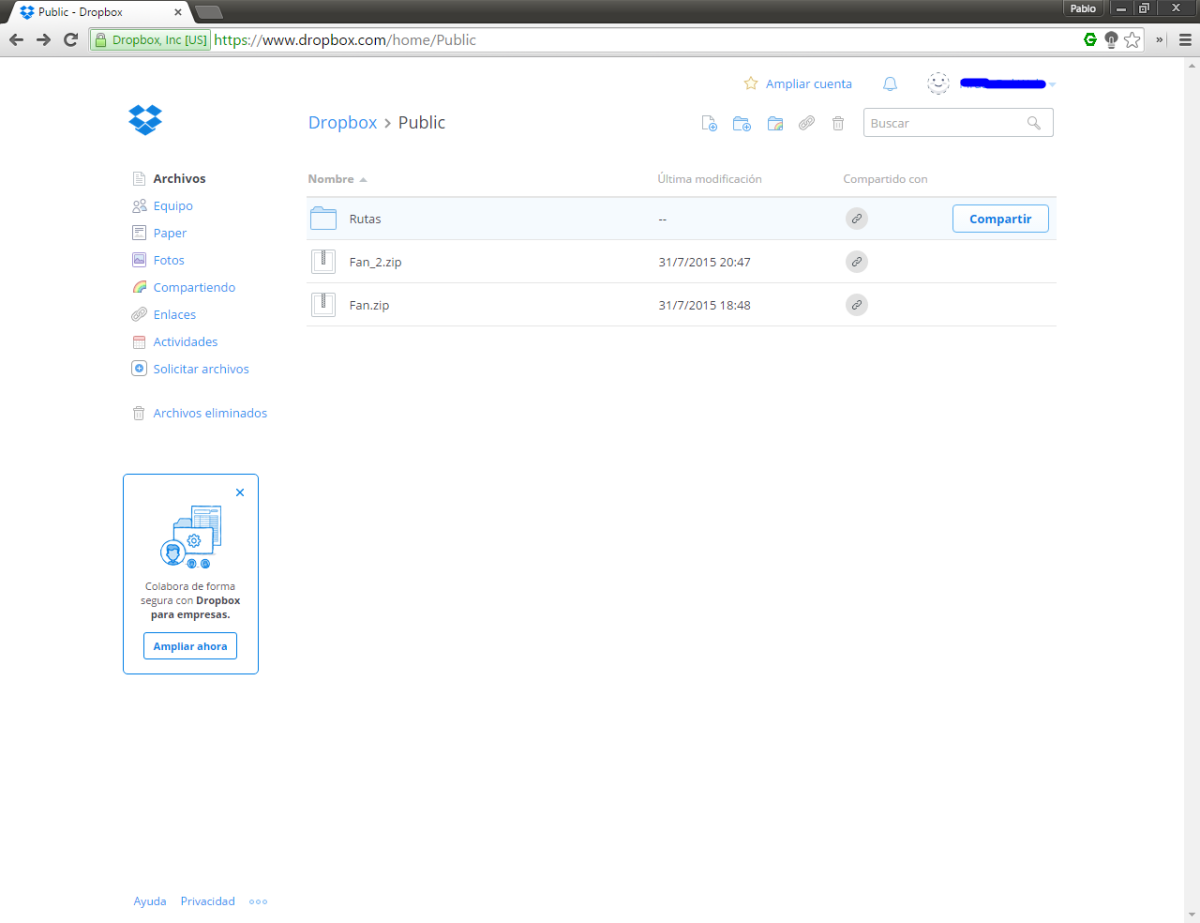1200x923 pixels.
Task: Click the new folder icon
Action: pyautogui.click(x=742, y=123)
